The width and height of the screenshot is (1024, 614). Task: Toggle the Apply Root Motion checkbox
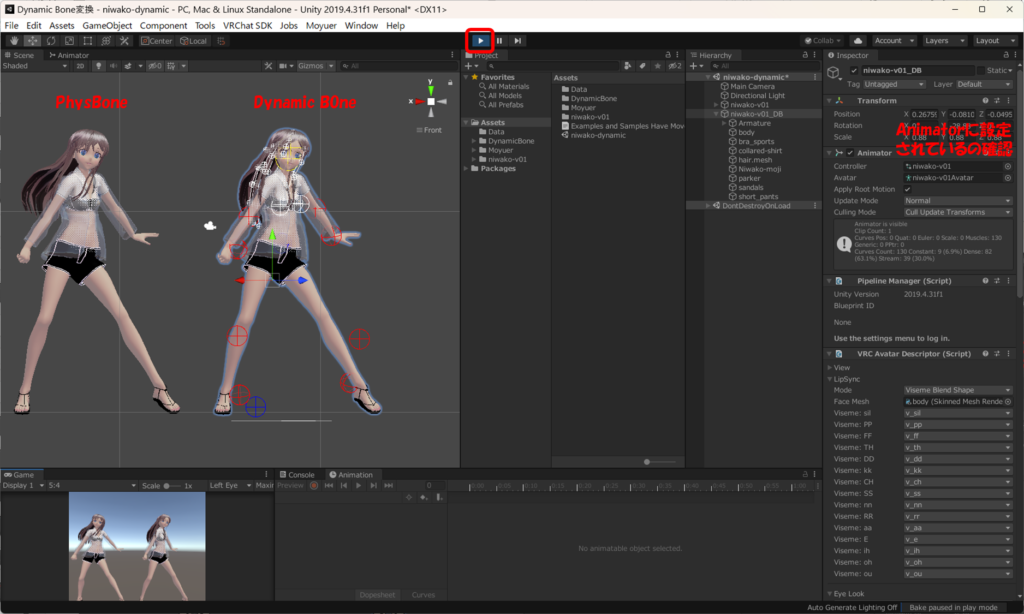pyautogui.click(x=907, y=189)
